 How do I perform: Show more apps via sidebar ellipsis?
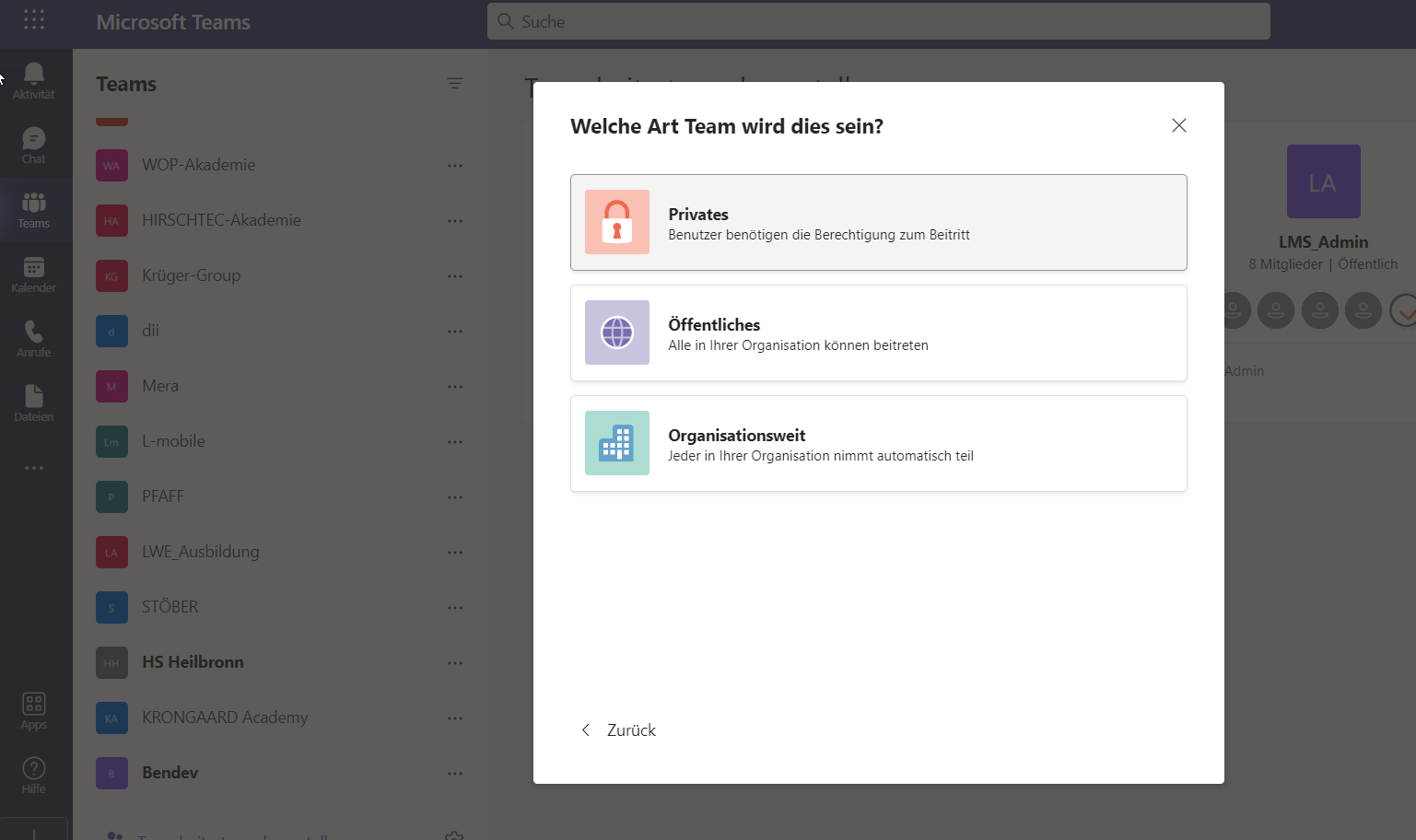coord(34,468)
